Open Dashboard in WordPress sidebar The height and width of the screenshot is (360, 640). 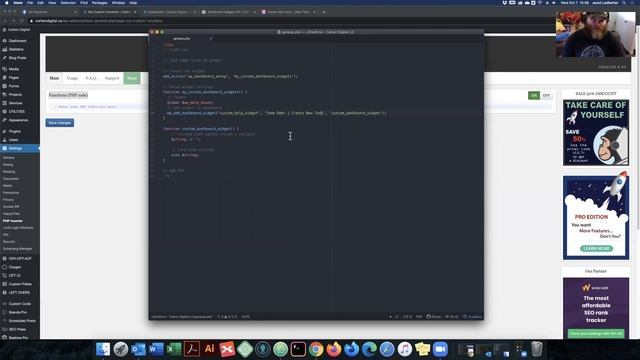pyautogui.click(x=17, y=41)
